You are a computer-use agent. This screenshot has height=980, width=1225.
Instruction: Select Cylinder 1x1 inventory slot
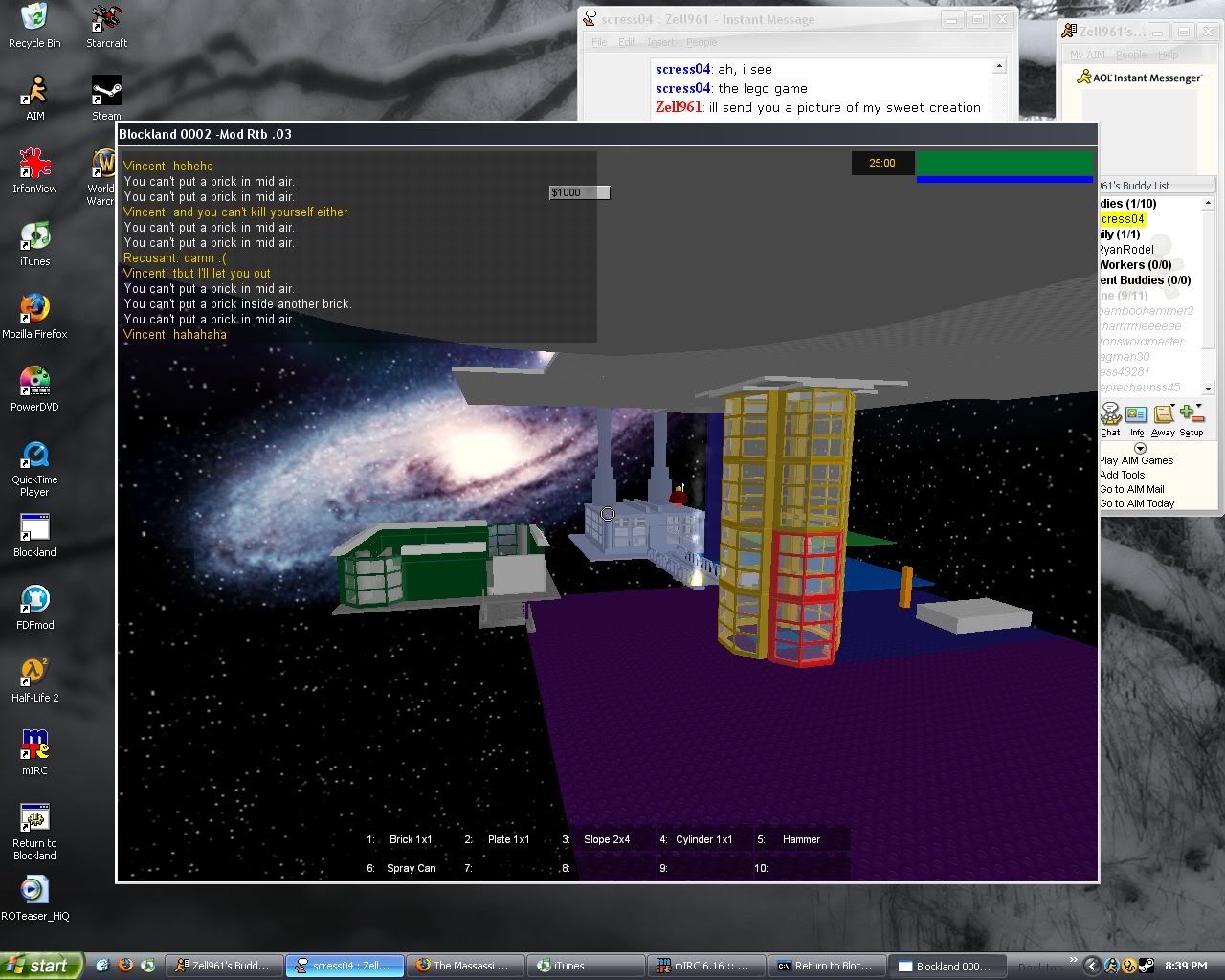703,839
